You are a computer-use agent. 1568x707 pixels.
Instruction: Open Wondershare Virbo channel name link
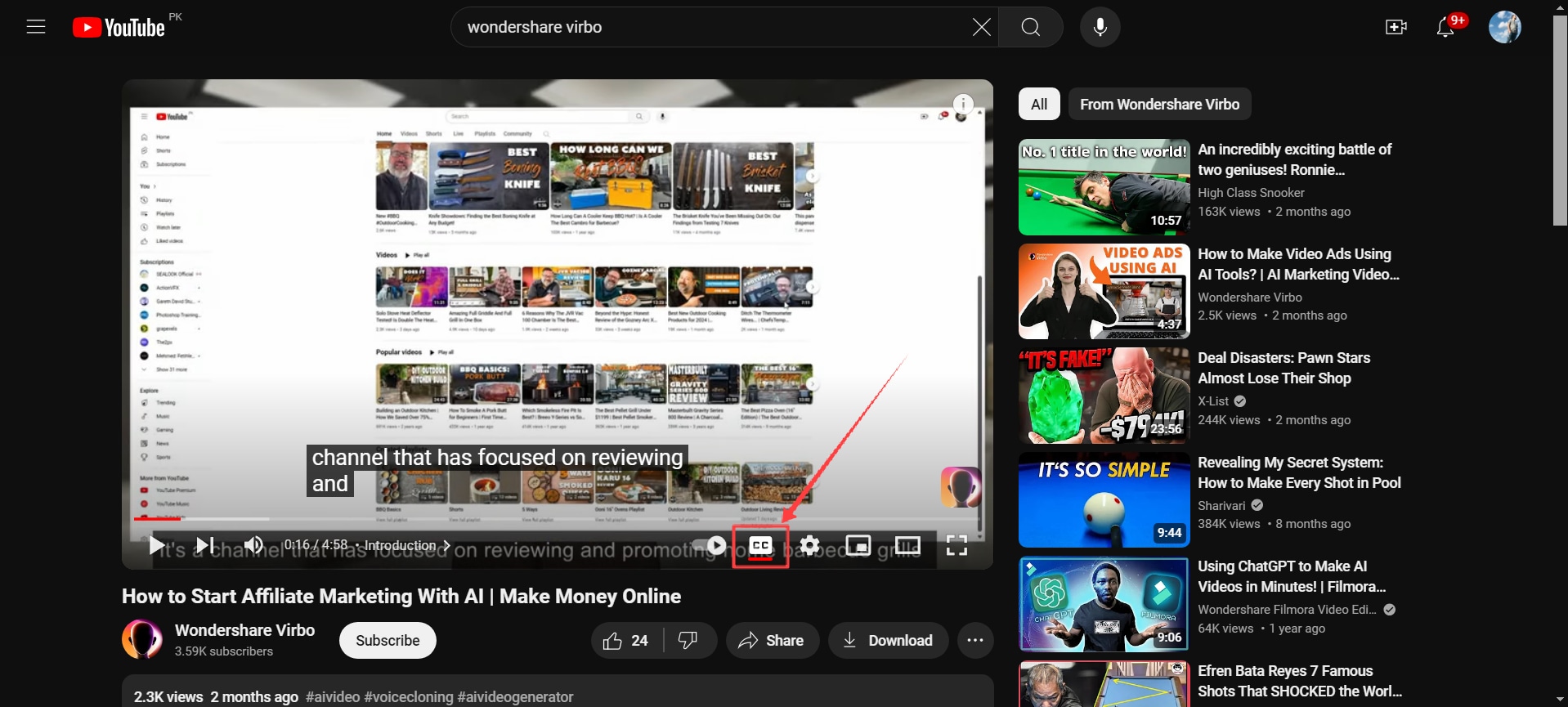244,630
